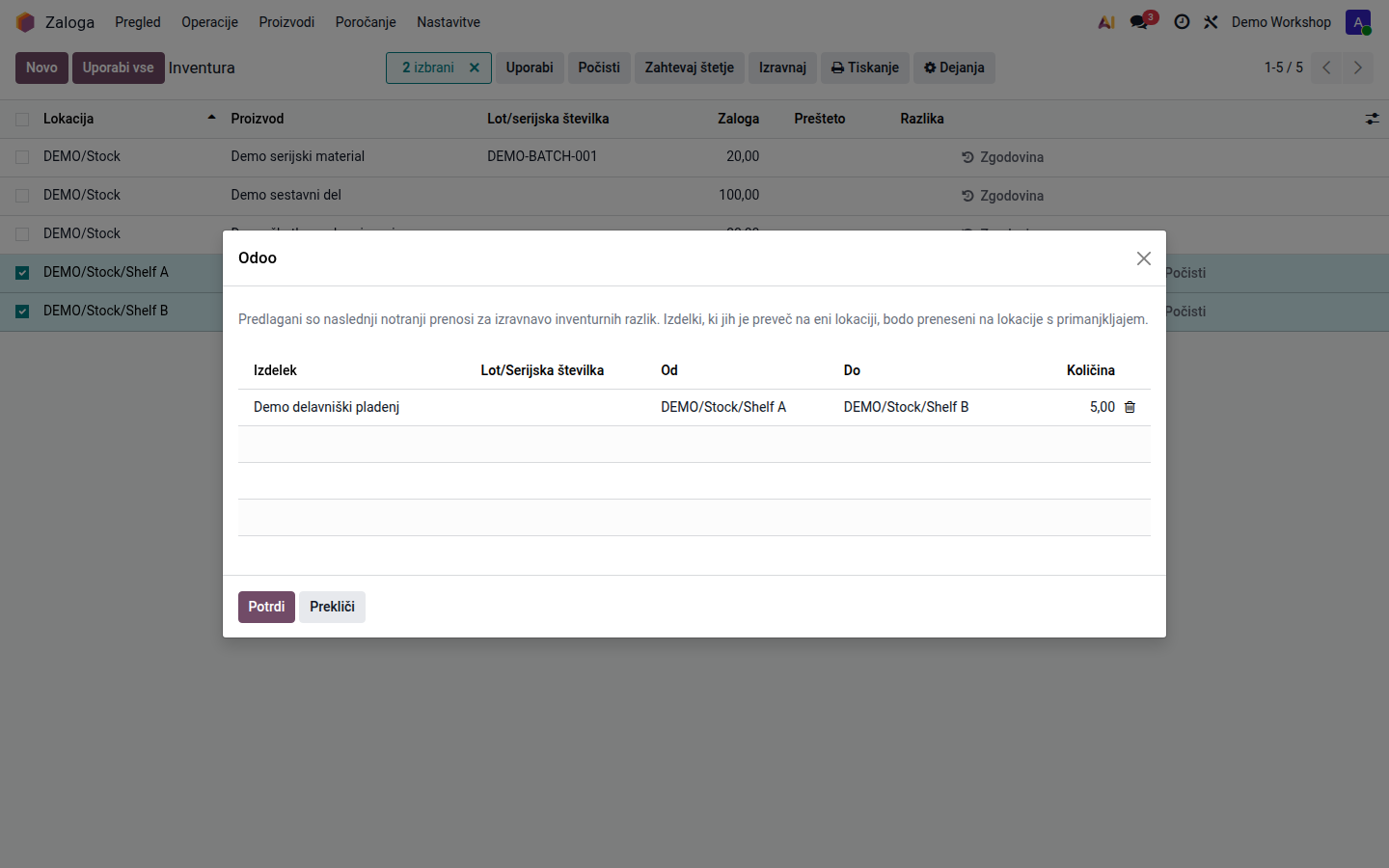The image size is (1389, 868).
Task: Open the Operacije menu
Action: pyautogui.click(x=209, y=22)
